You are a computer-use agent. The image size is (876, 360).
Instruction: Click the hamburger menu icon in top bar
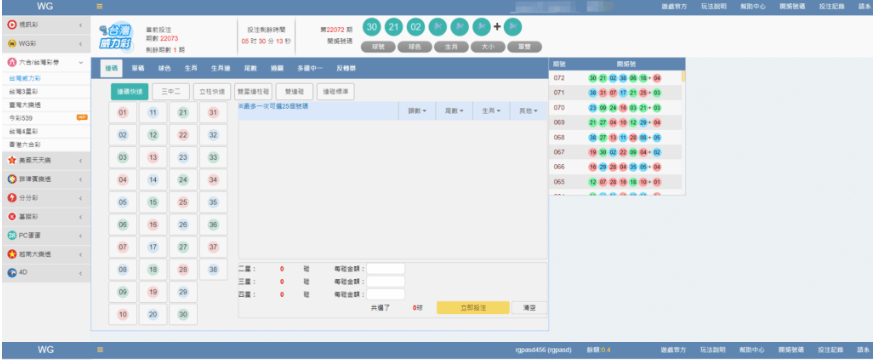[100, 6]
